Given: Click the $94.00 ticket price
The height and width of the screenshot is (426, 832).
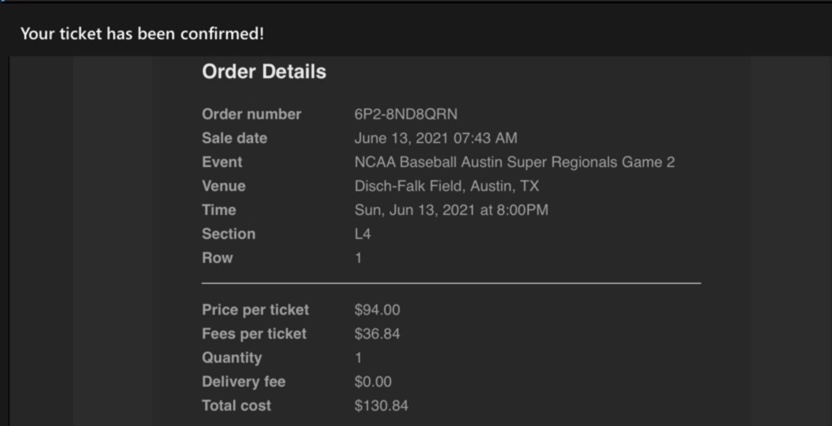Looking at the screenshot, I should [377, 310].
